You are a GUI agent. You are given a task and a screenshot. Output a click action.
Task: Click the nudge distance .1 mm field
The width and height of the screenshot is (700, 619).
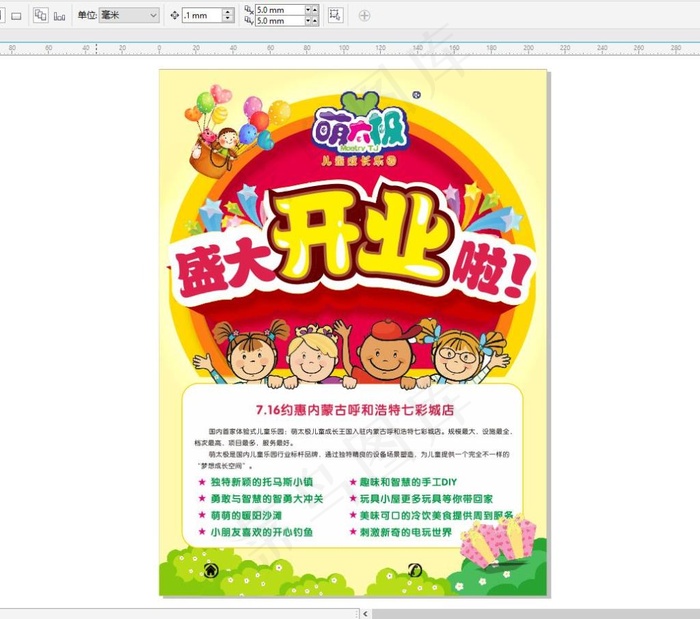(202, 15)
